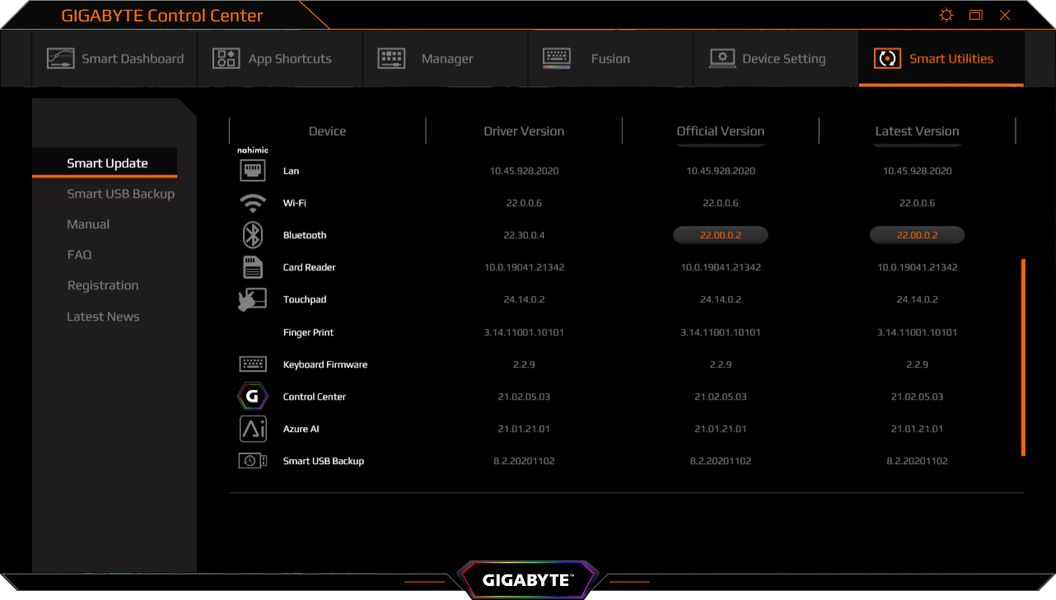Open the Manual sidebar entry
Image resolution: width=1056 pixels, height=600 pixels.
88,224
